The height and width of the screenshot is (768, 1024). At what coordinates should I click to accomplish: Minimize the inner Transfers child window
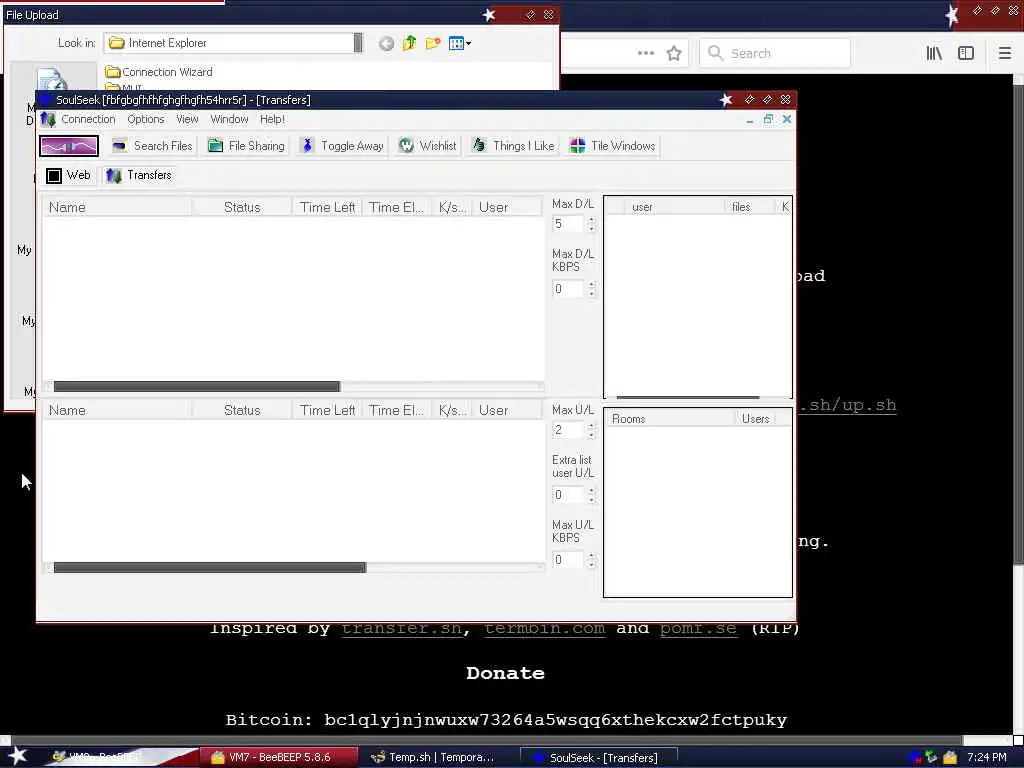coord(750,120)
